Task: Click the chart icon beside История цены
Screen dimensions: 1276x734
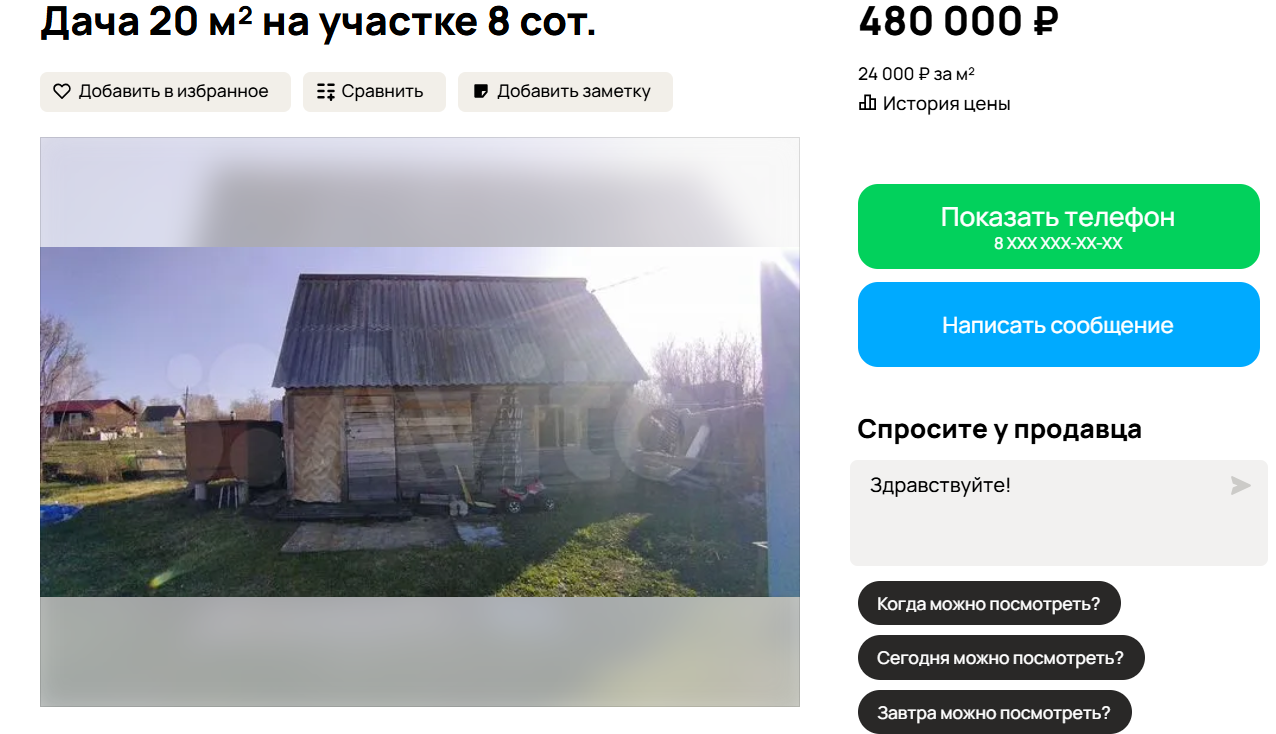Action: tap(867, 103)
